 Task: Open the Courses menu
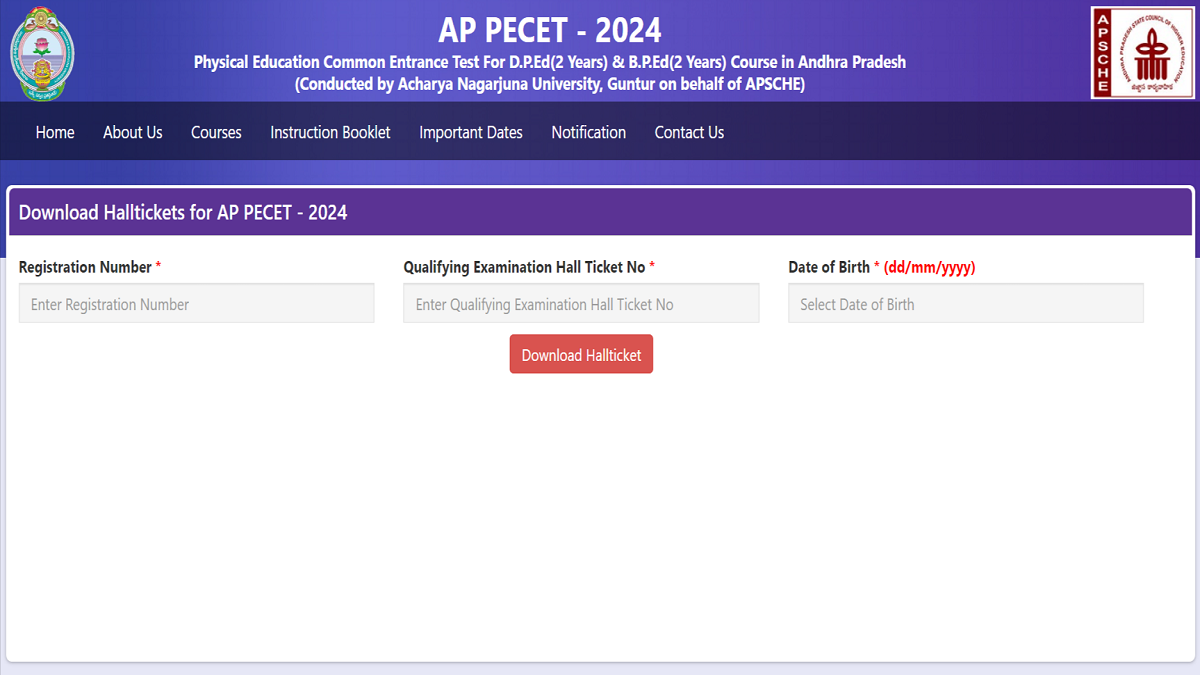(216, 132)
